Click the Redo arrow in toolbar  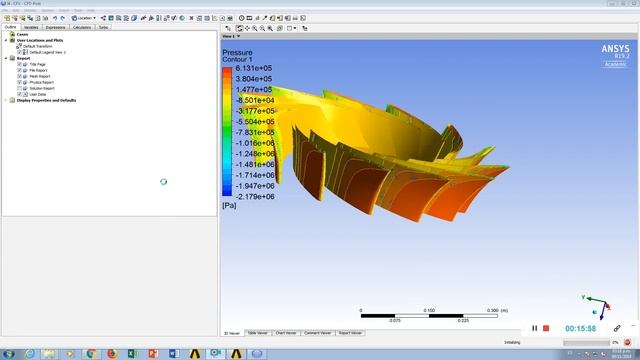tap(62, 18)
